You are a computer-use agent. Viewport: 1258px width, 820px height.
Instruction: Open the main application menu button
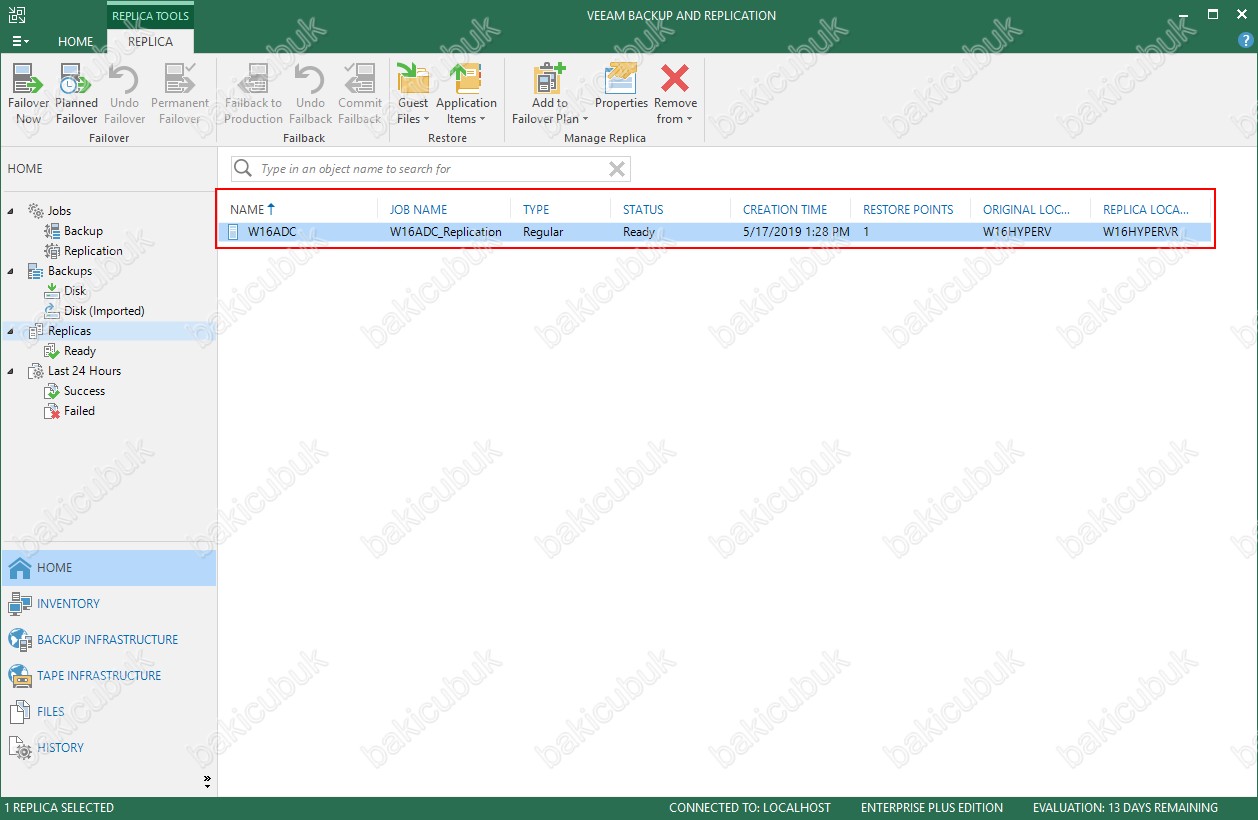20,41
